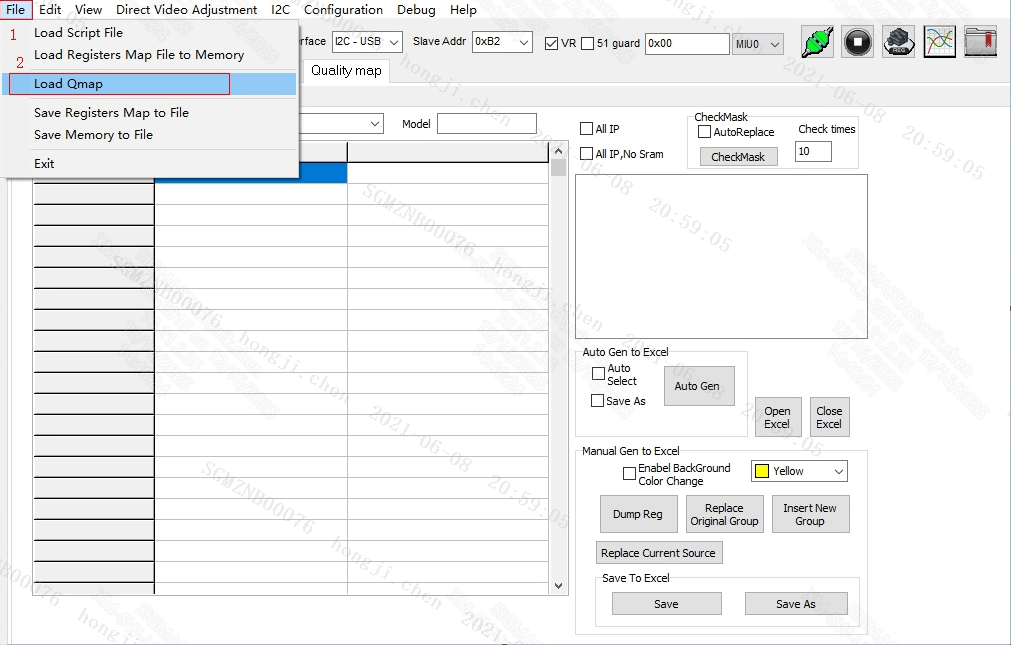Click the Auto Gen button
Screen dimensions: 1011x645
699,386
